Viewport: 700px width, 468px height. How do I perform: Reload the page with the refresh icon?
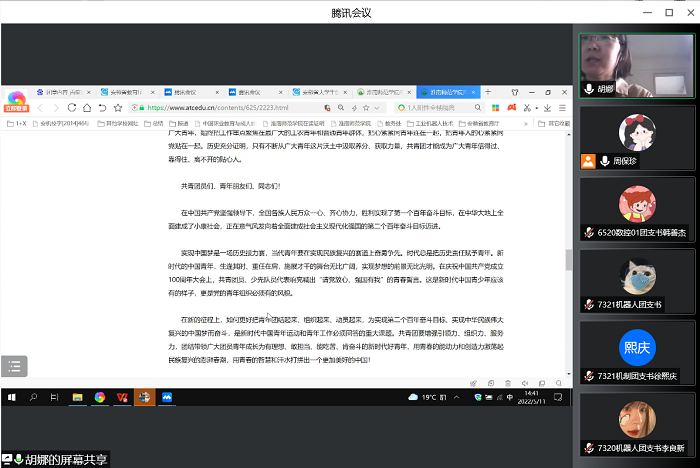(x=71, y=108)
